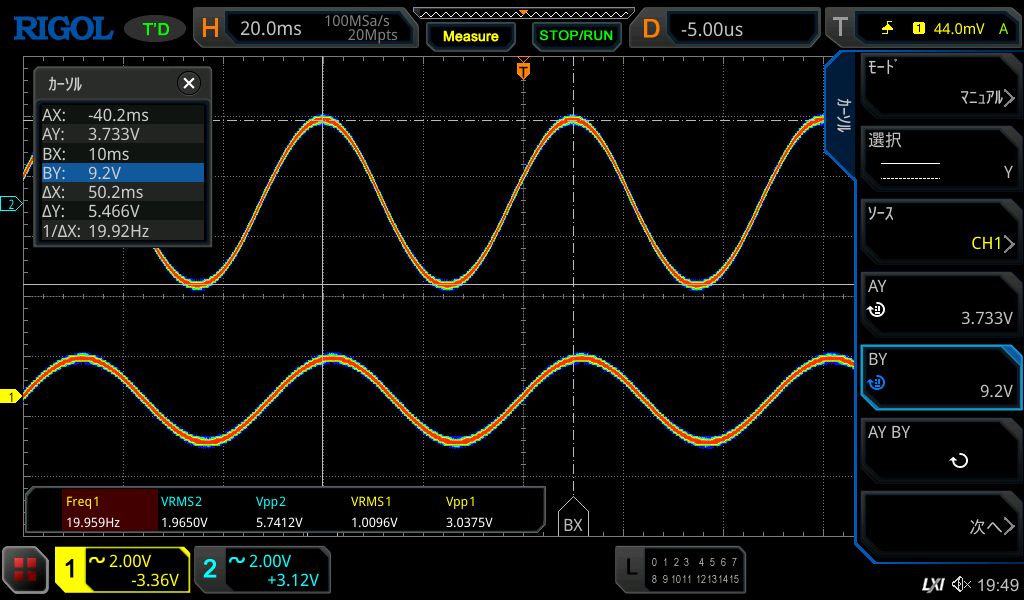Open the cursor line selection (選択) menu
The height and width of the screenshot is (600, 1024).
point(939,157)
